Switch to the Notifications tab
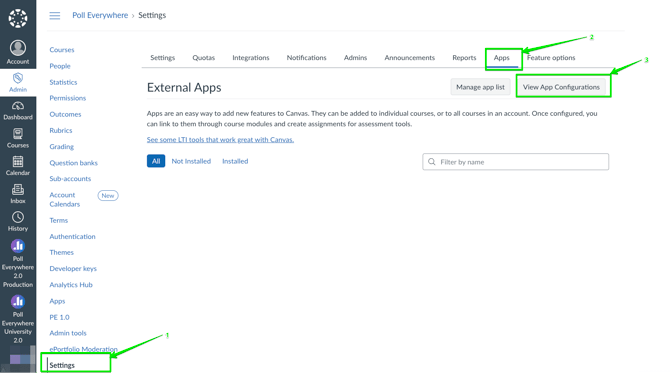Viewport: 670px width, 374px height. tap(306, 58)
